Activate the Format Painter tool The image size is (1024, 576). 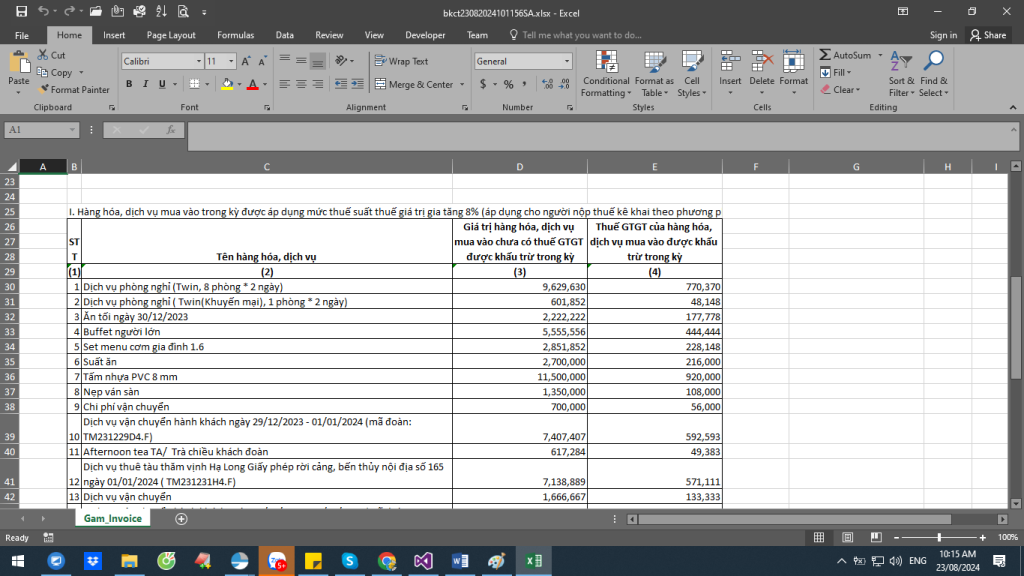point(74,89)
